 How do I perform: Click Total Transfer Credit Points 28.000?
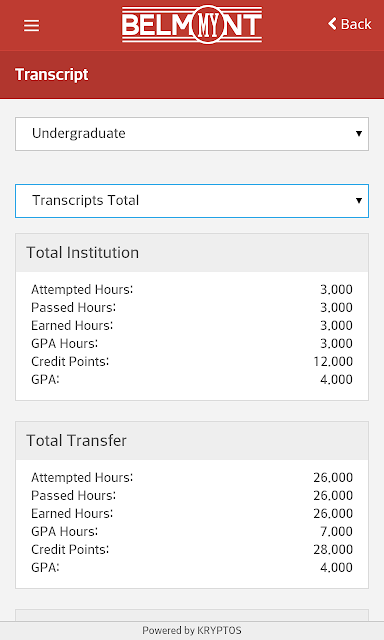click(x=333, y=549)
